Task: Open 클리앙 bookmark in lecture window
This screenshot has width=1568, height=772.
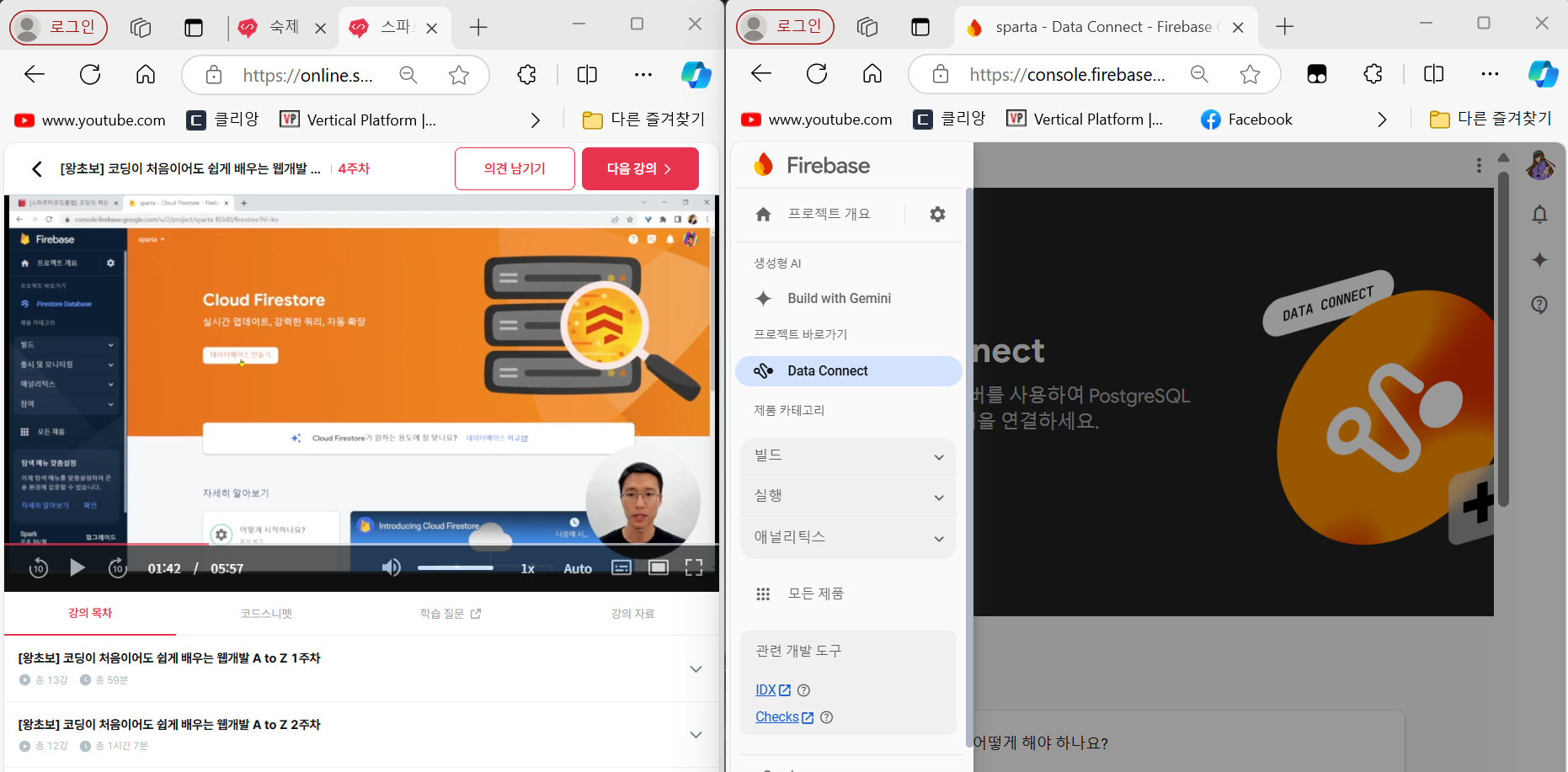Action: 222,120
